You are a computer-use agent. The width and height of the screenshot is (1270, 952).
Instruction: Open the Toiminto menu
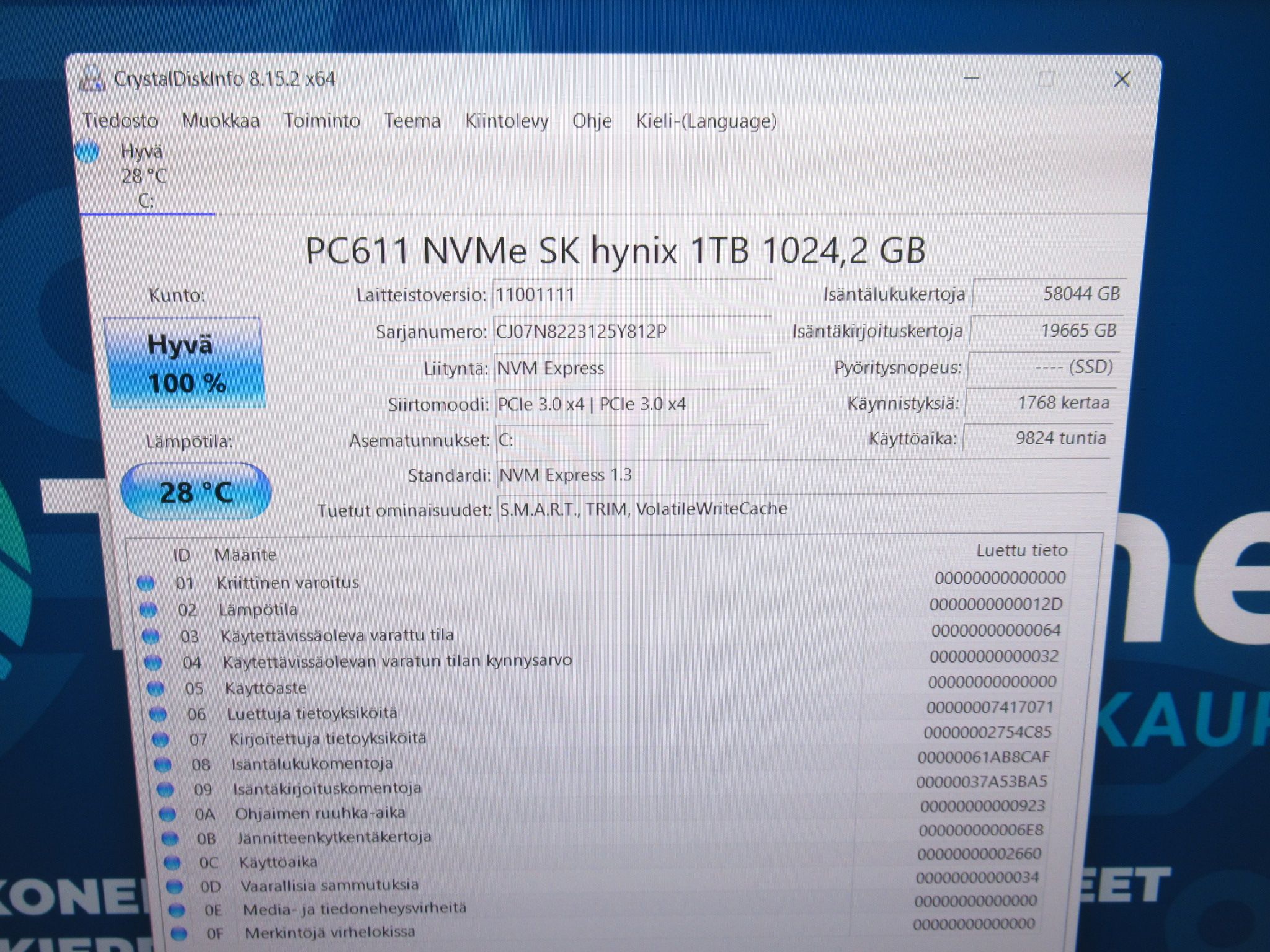322,120
